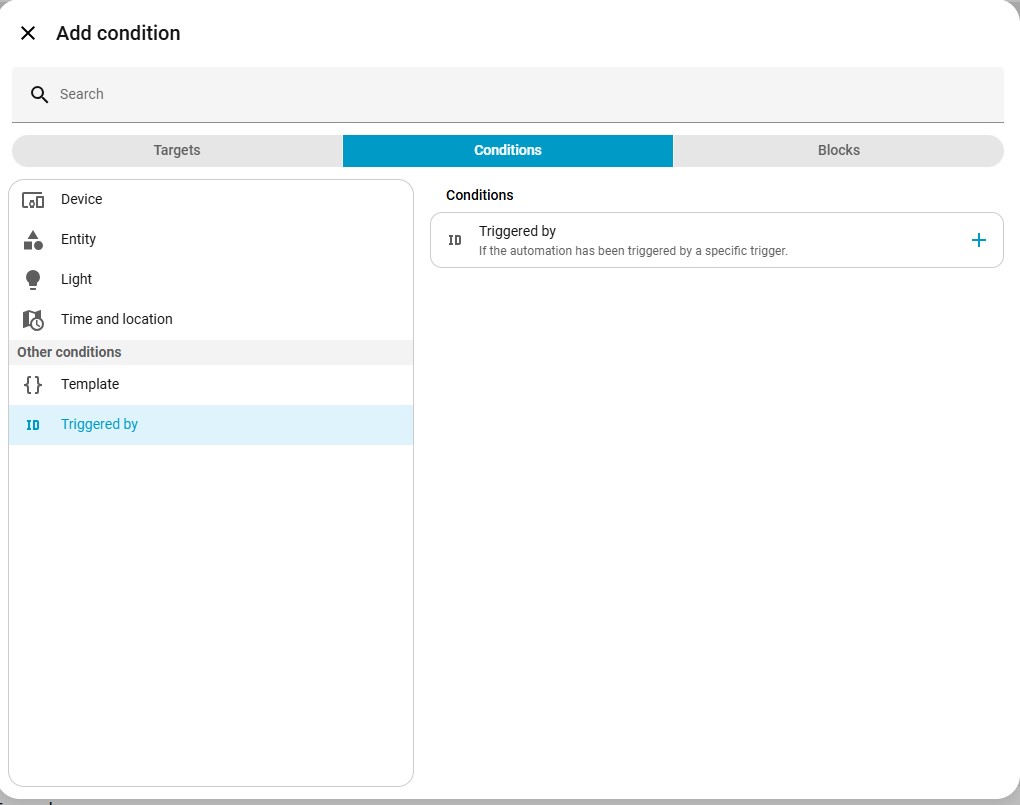Open the Blocks tab
1020x805 pixels.
[838, 150]
